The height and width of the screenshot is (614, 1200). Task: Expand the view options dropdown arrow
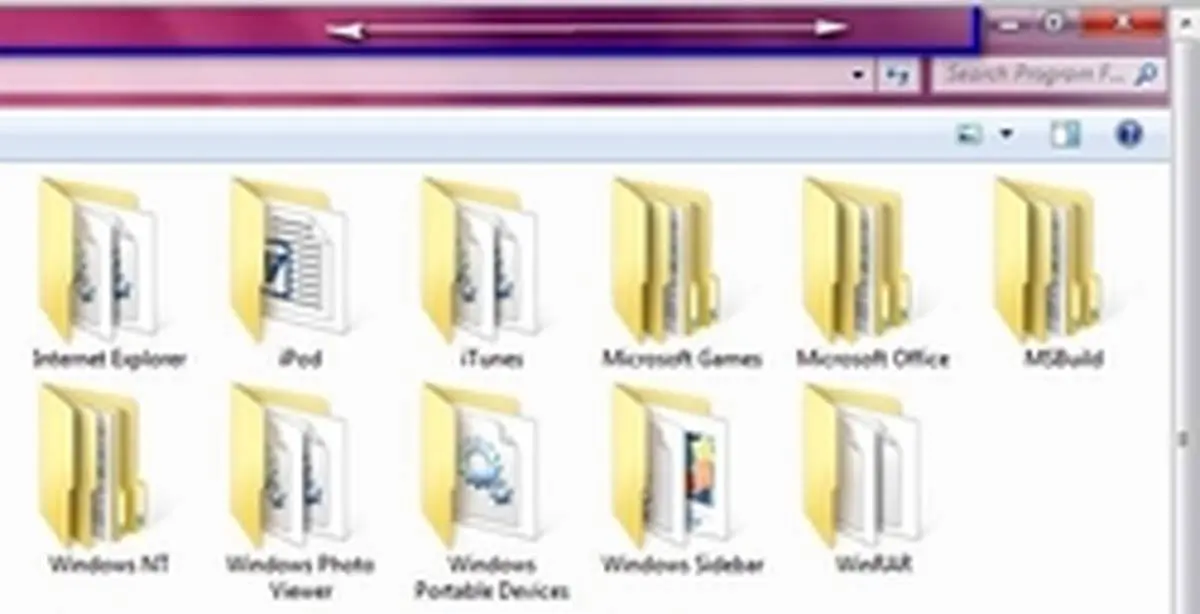tap(1006, 134)
